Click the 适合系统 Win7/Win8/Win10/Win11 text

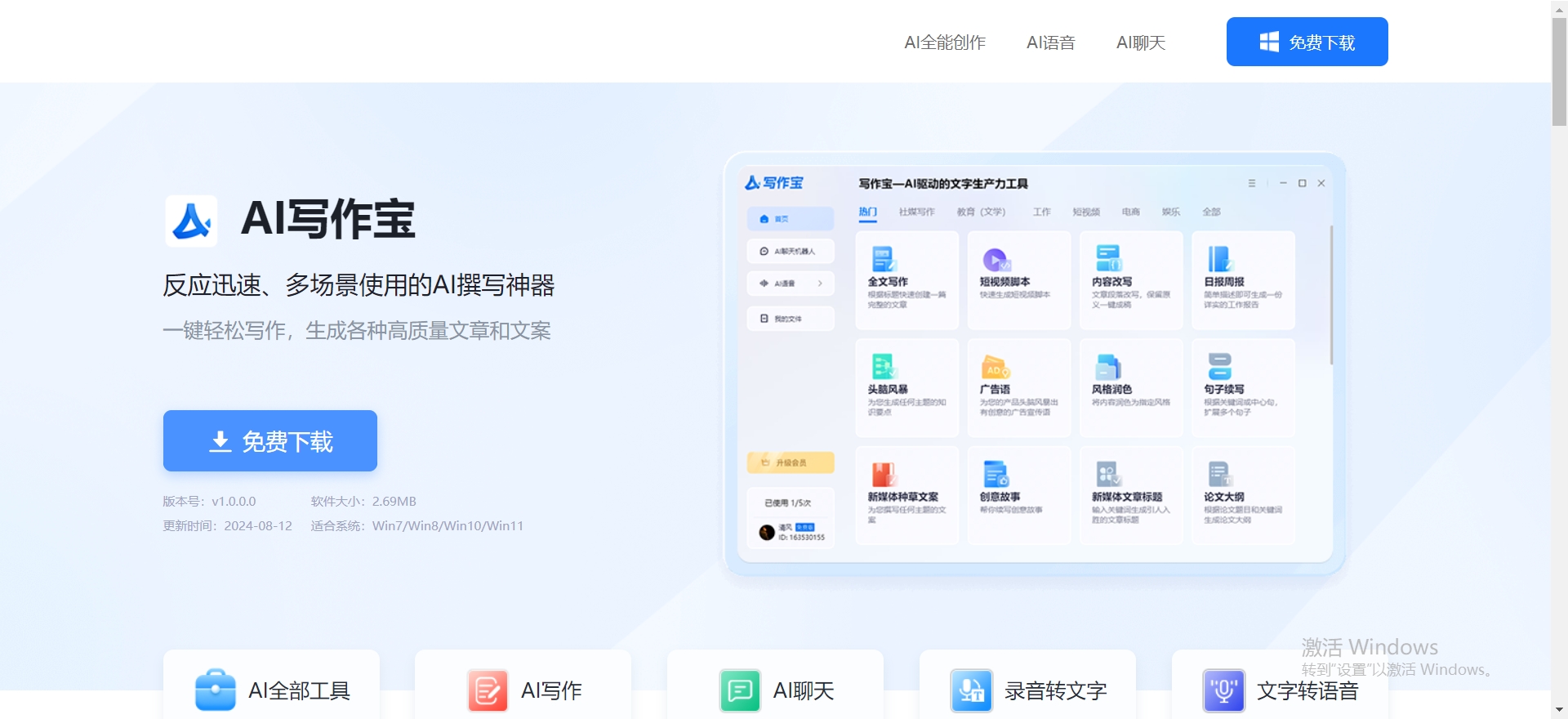(x=417, y=526)
